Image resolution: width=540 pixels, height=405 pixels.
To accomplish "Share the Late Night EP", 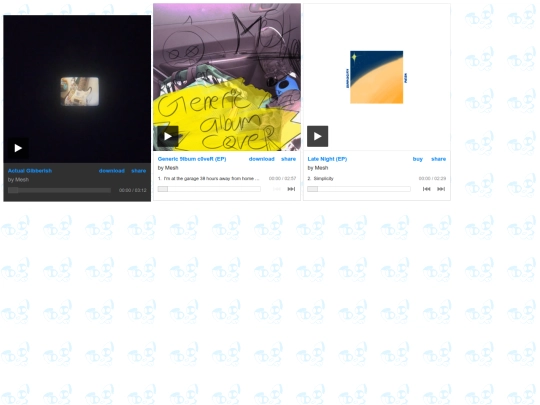I will [438, 159].
